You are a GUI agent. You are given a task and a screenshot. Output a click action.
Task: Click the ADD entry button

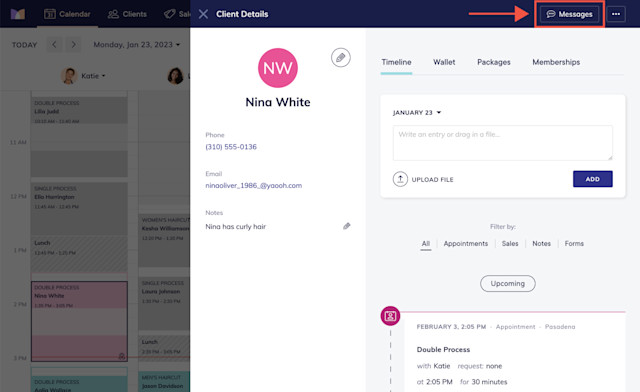coord(593,179)
